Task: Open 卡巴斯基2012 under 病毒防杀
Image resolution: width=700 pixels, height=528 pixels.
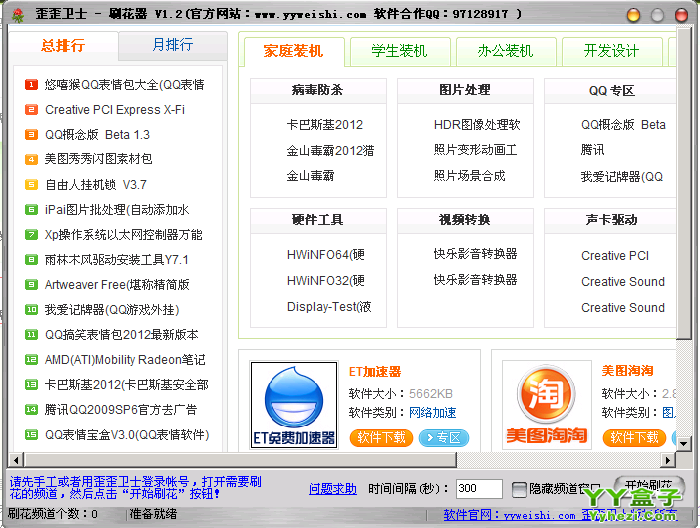Action: pos(325,125)
